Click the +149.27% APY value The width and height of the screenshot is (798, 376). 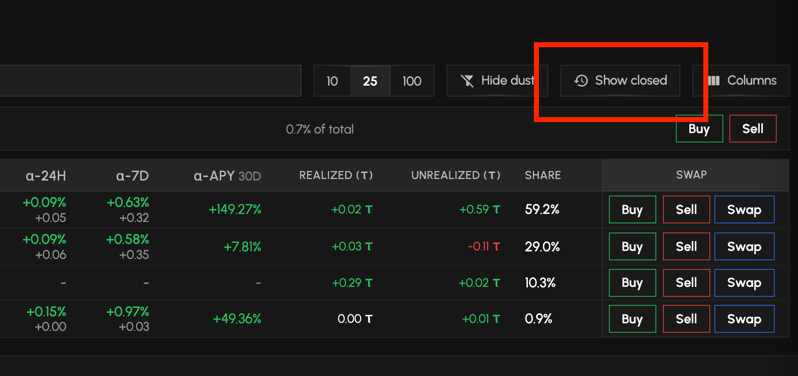coord(235,210)
